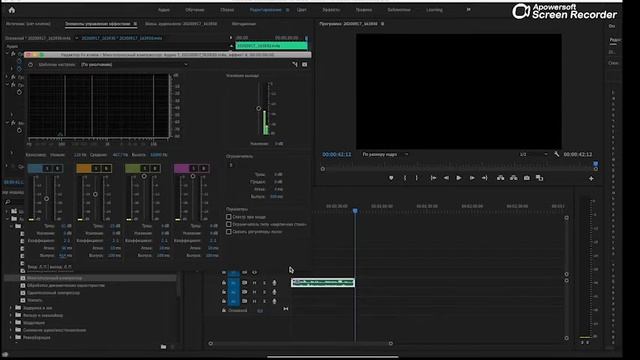The width and height of the screenshot is (640, 360).
Task: Add a marker in Program monitor
Action: (x=391, y=178)
